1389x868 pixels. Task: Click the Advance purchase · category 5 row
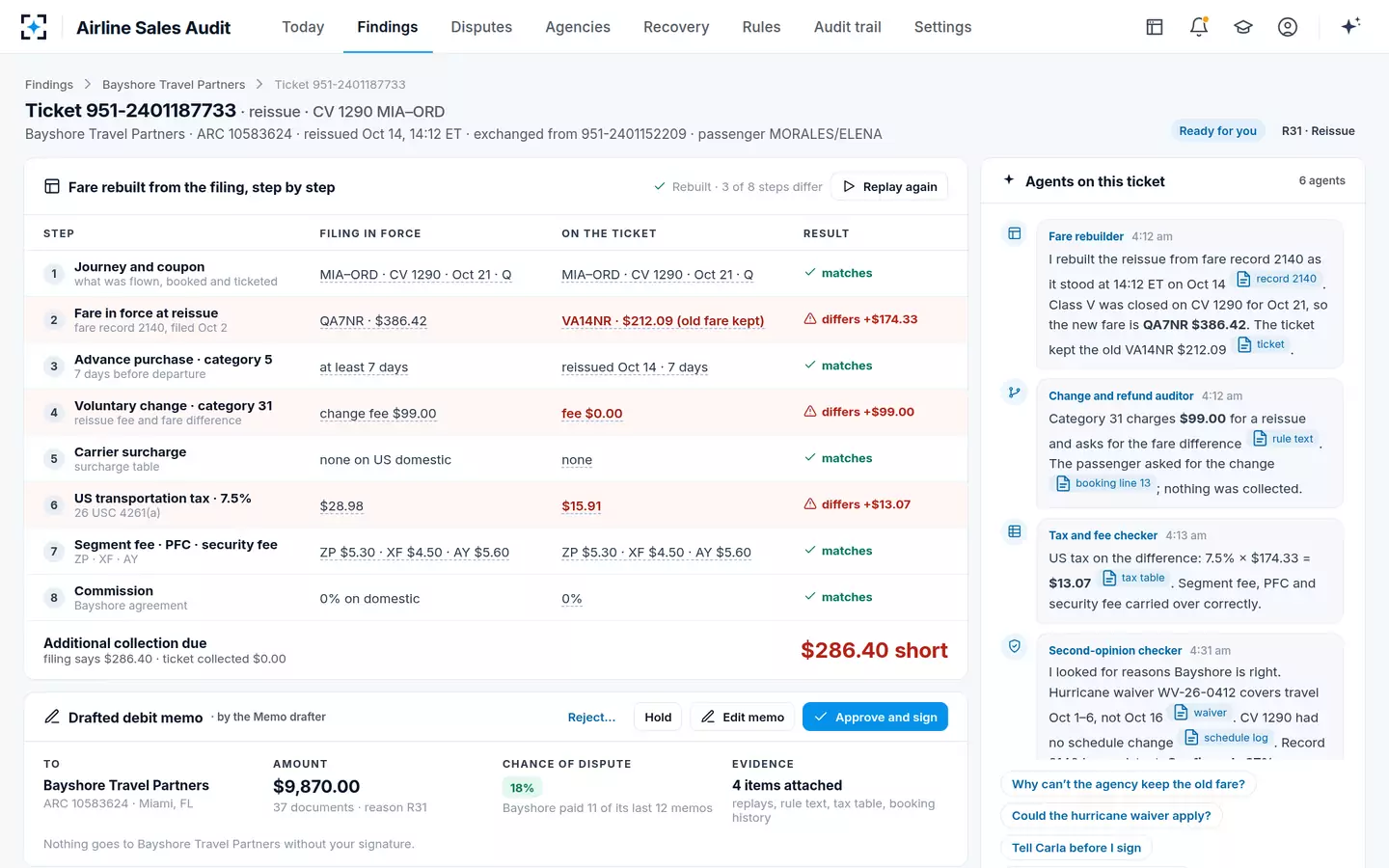coord(496,366)
